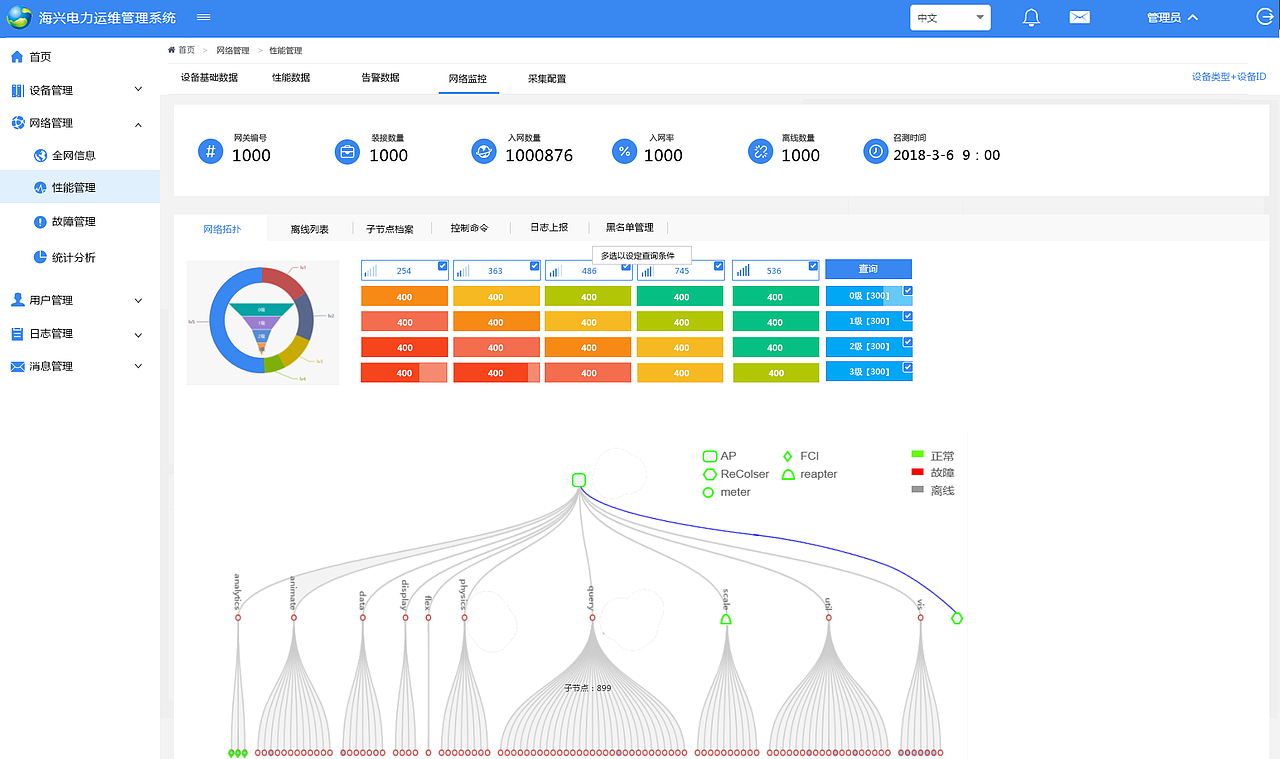Click the 故障管理 exclamation icon
The height and width of the screenshot is (759, 1280).
[40, 222]
